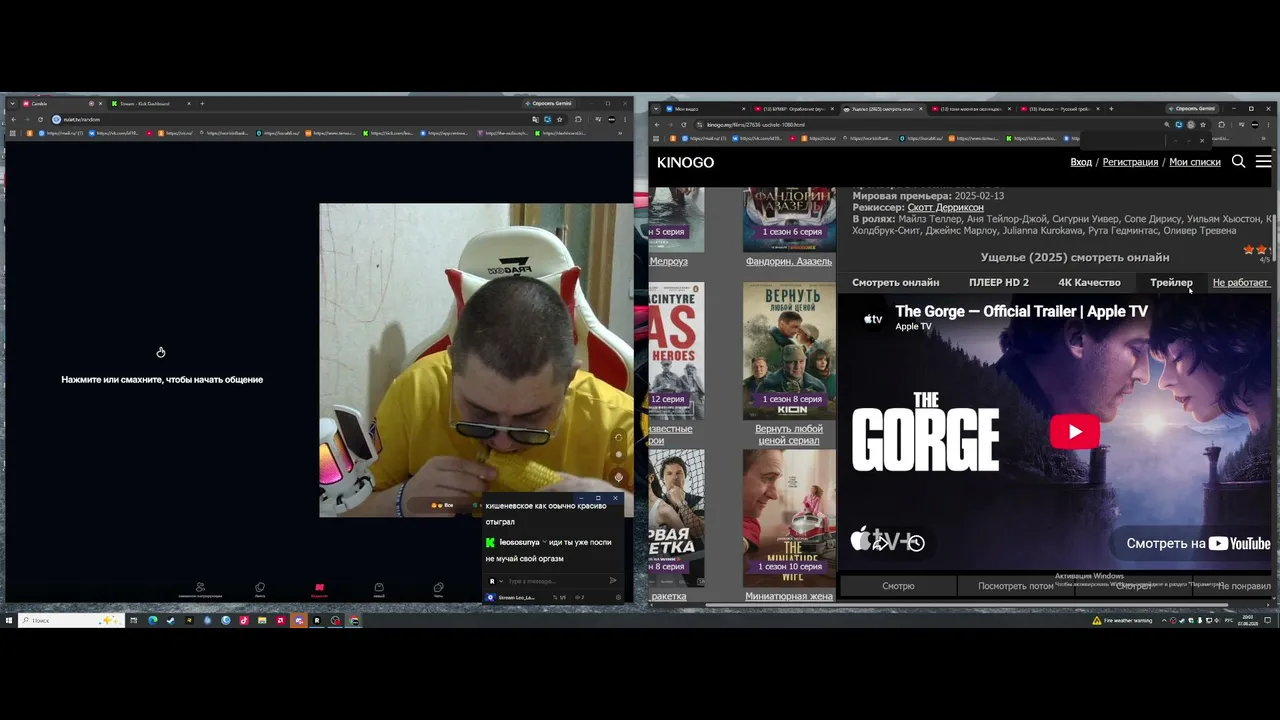This screenshot has width=1280, height=720.
Task: Select the "4K Качество" tab
Action: coord(1090,283)
